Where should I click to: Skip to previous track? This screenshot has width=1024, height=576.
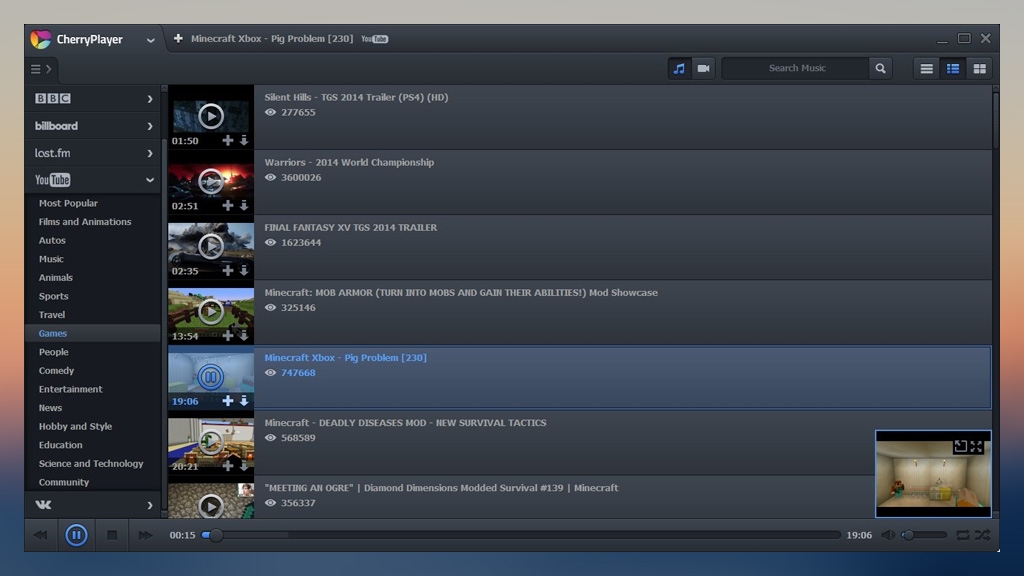click(x=40, y=536)
